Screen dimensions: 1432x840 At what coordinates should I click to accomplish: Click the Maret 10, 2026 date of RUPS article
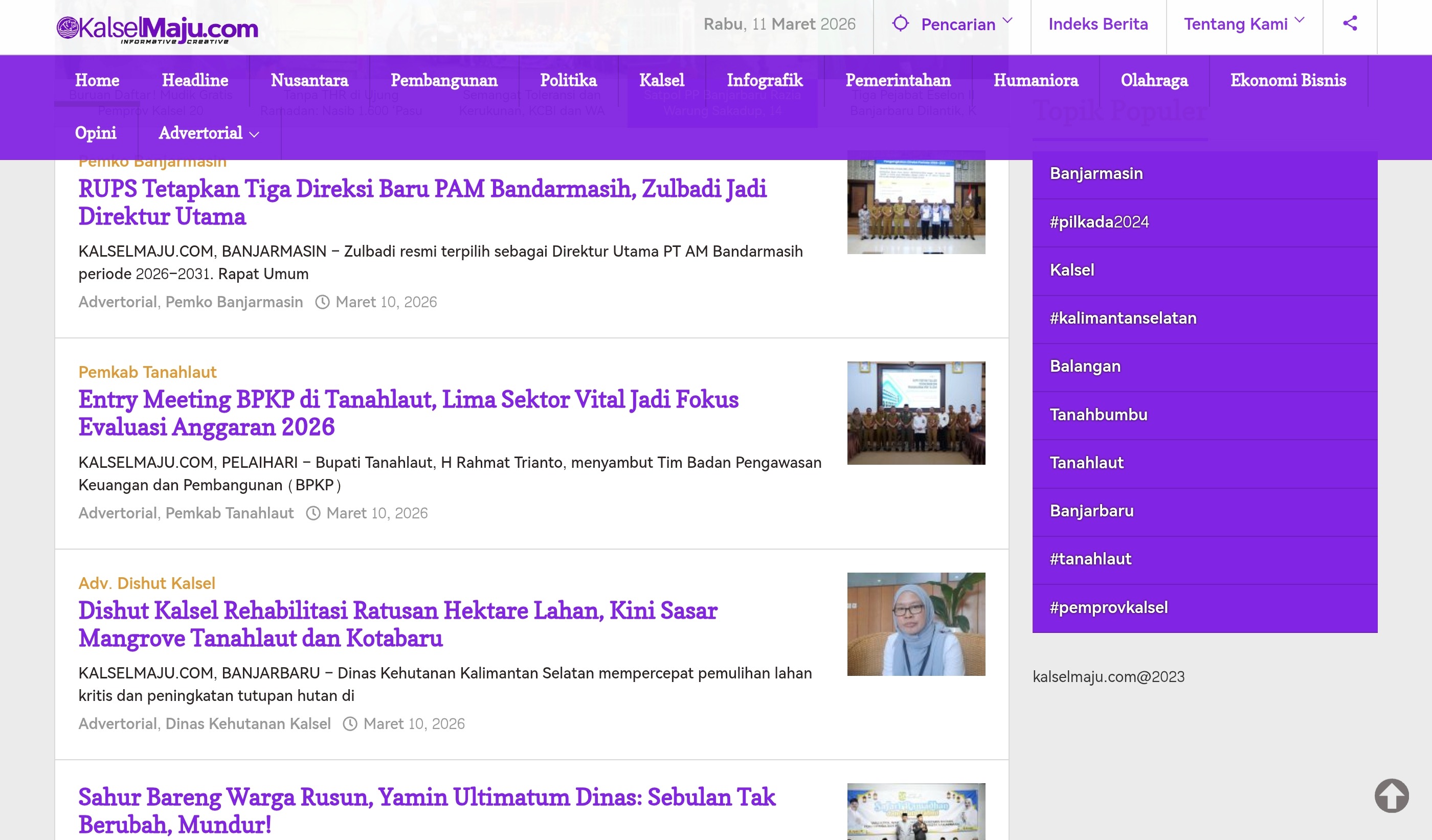pos(386,302)
